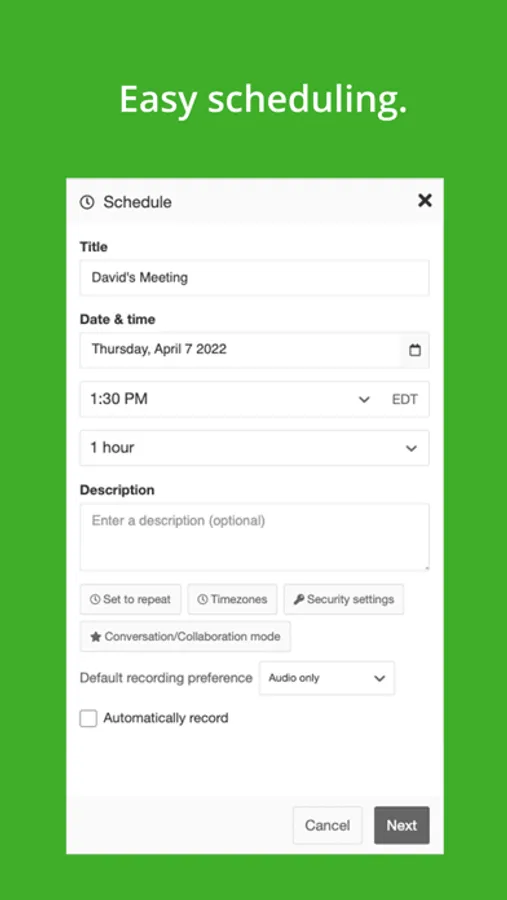Focus the Title field with David's Meeting
The image size is (507, 900).
click(x=254, y=278)
